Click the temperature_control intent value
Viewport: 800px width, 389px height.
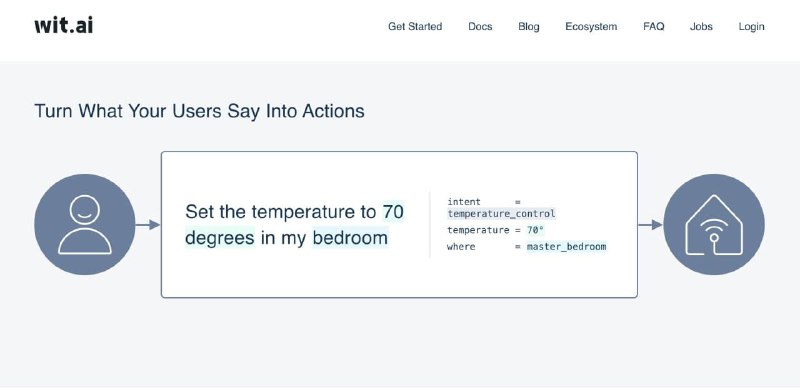(501, 214)
